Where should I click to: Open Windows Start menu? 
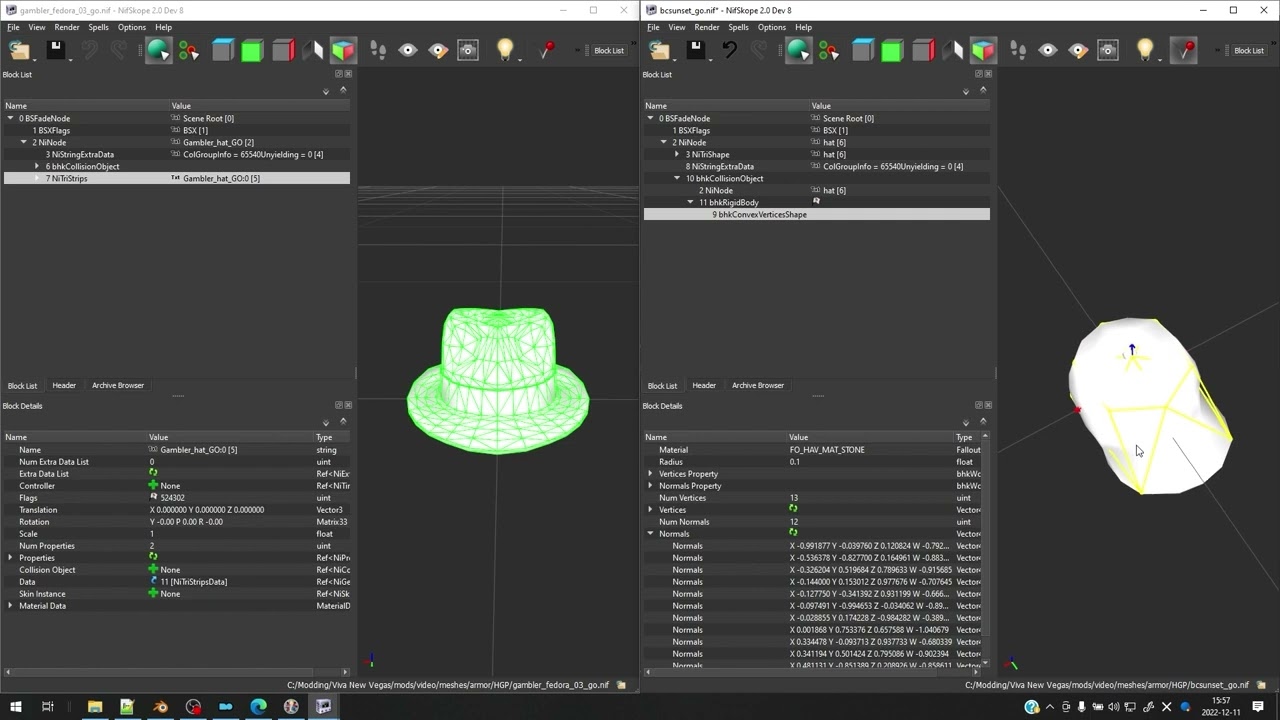pyautogui.click(x=15, y=707)
